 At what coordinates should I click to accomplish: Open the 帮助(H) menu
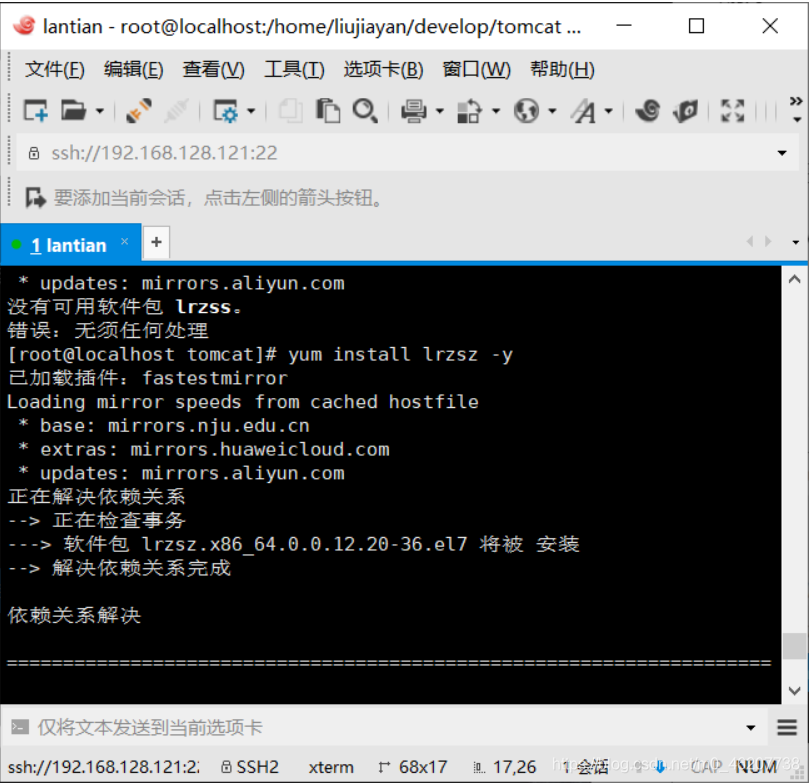coord(562,69)
